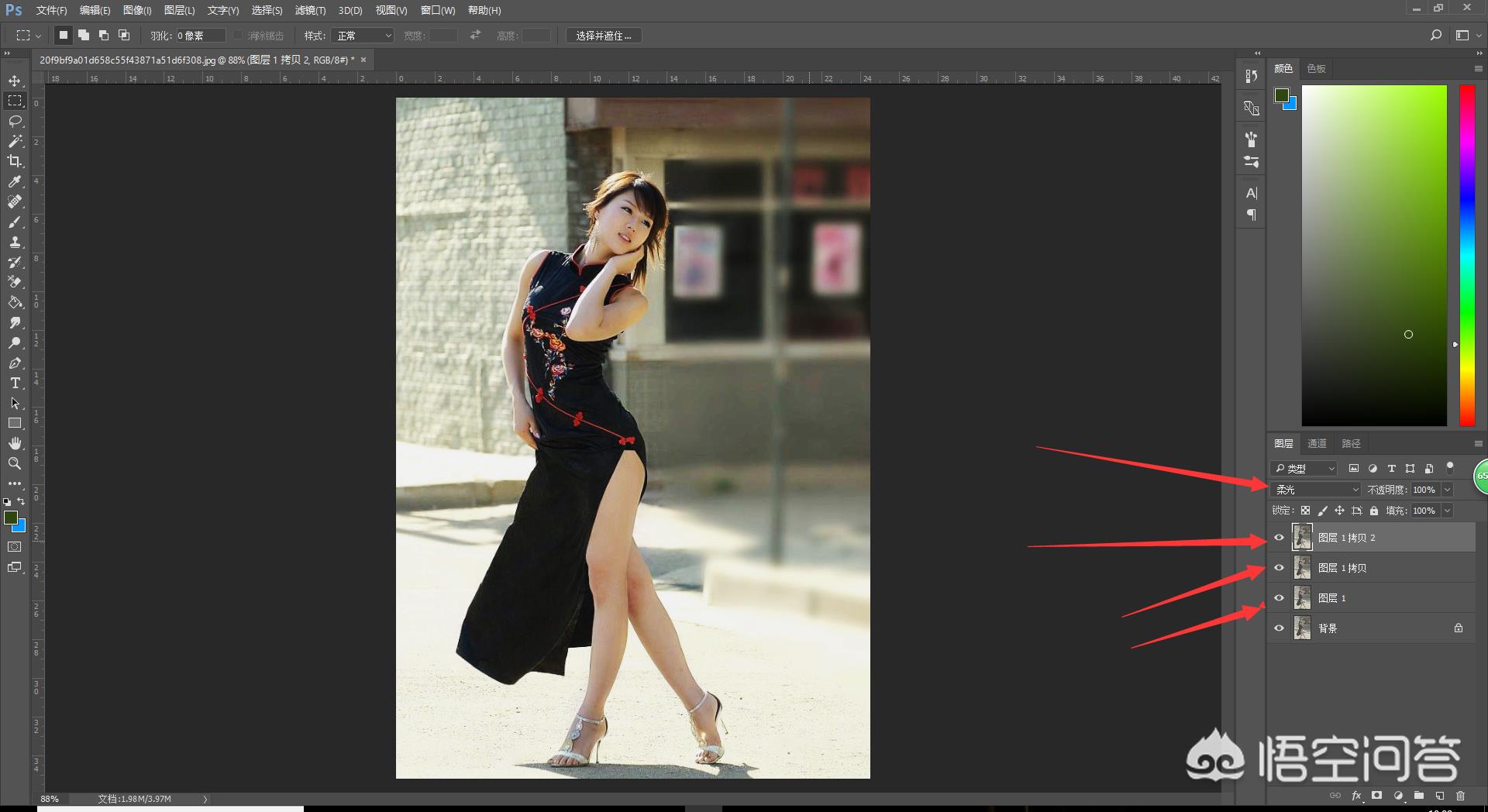Hide the 背景 layer

tap(1280, 628)
